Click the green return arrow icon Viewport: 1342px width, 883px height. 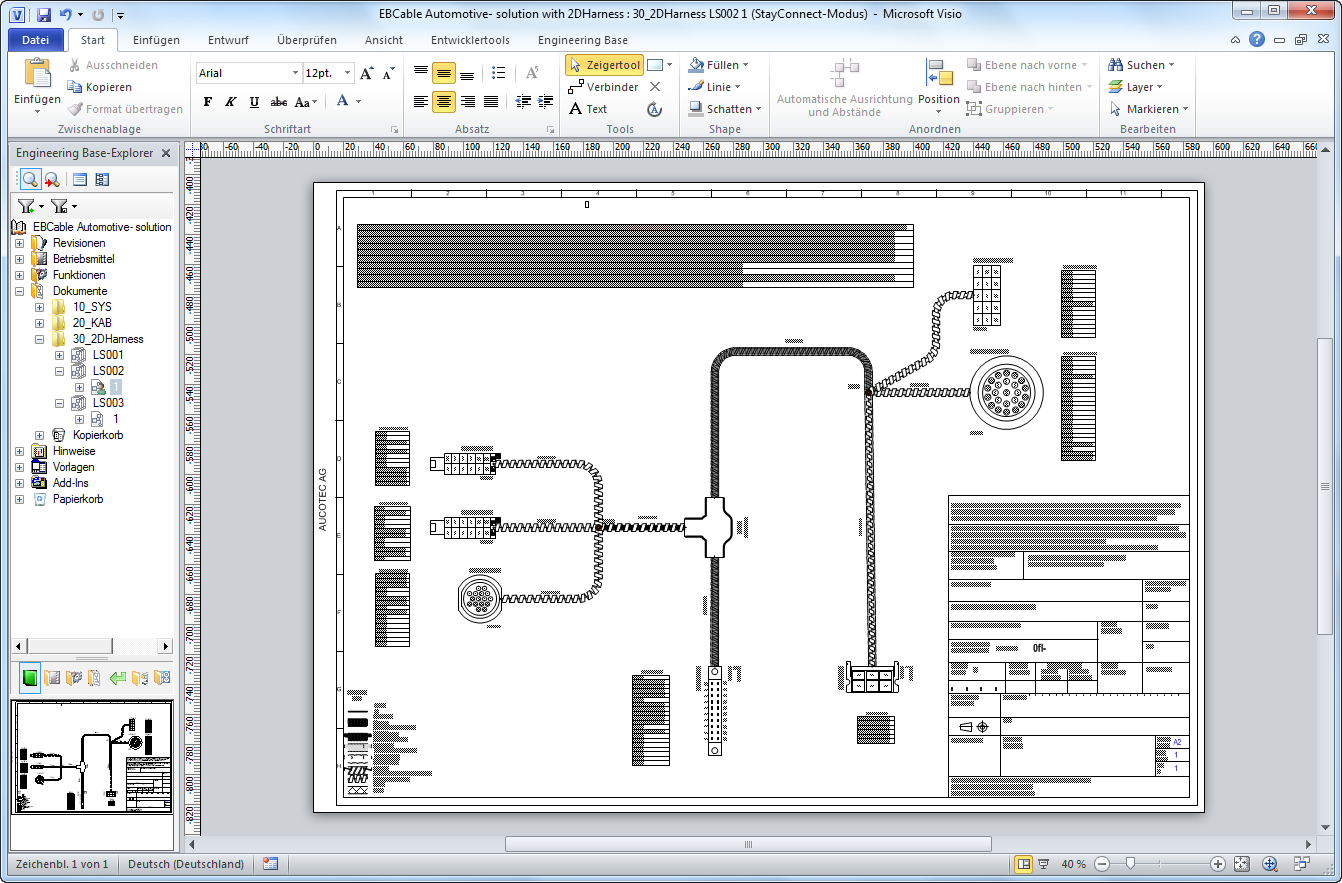(x=119, y=679)
